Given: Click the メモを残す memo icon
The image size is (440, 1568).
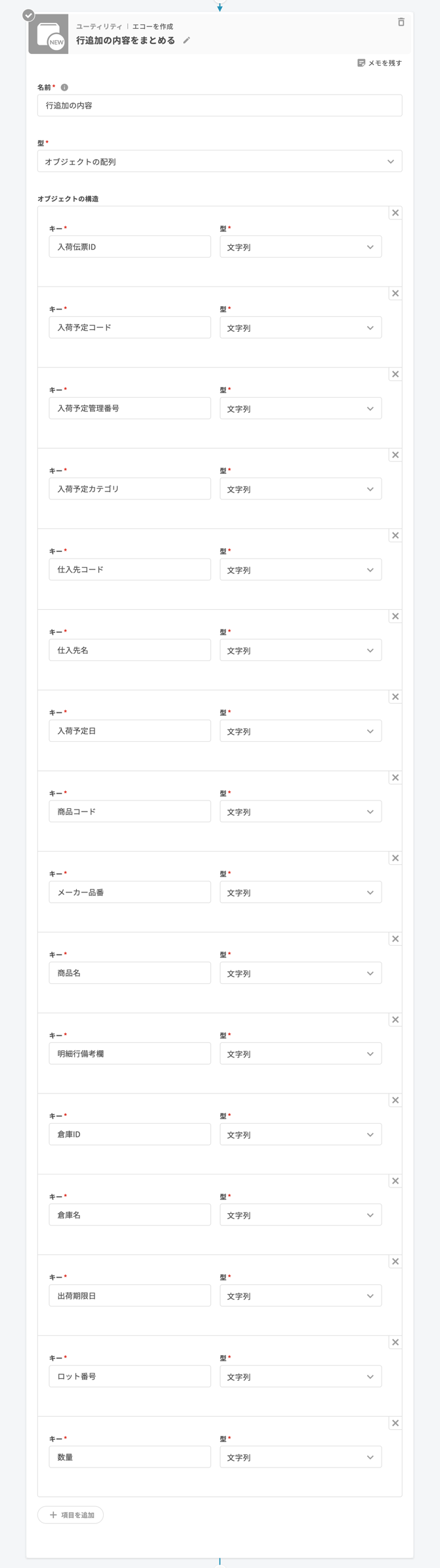Looking at the screenshot, I should pyautogui.click(x=361, y=63).
